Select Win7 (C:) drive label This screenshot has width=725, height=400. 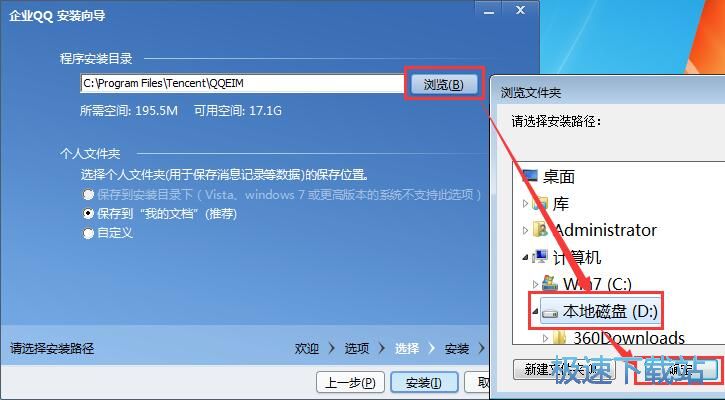pos(597,284)
